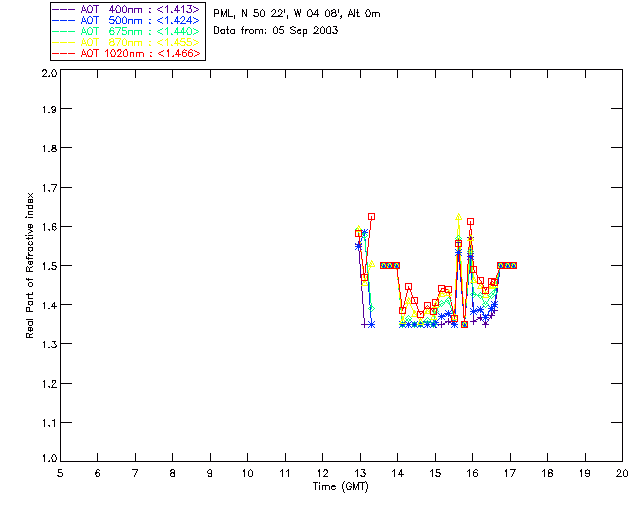Click x-axis tick label 10
The image size is (640, 512).
point(247,473)
